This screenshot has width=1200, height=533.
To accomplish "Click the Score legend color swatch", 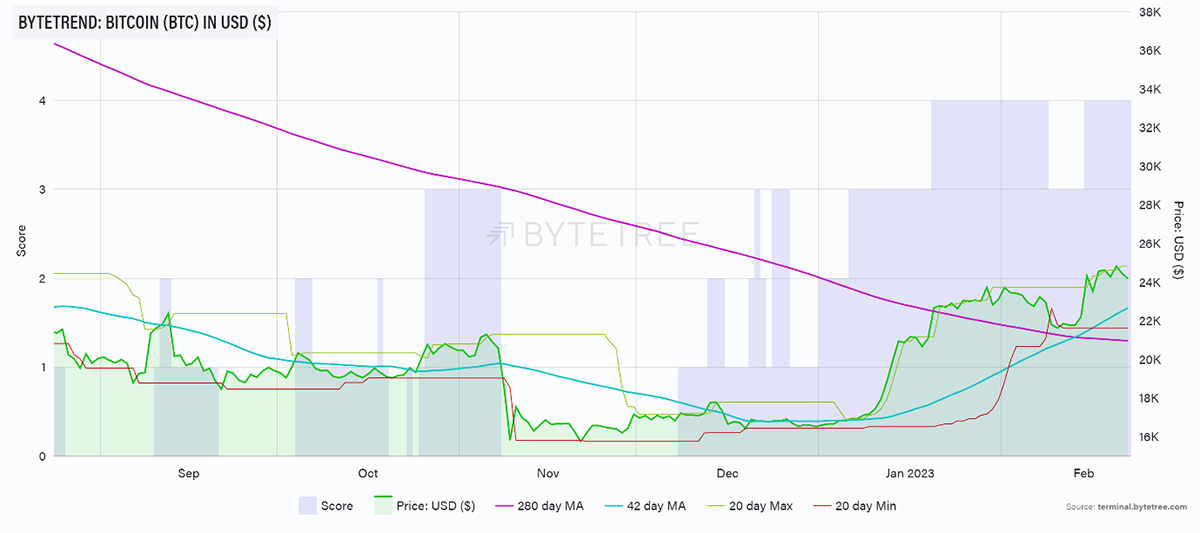I will 306,506.
